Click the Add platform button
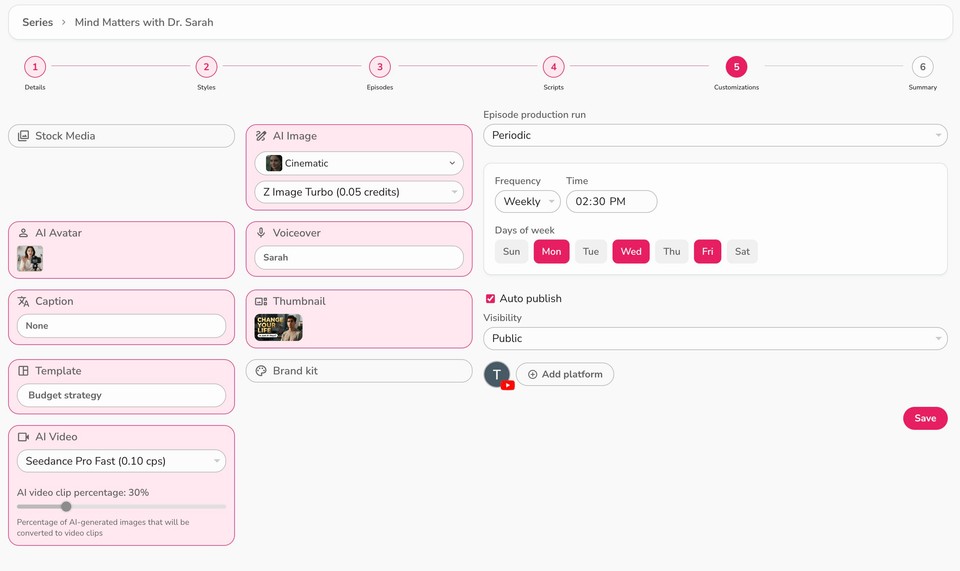The width and height of the screenshot is (960, 571). 565,374
